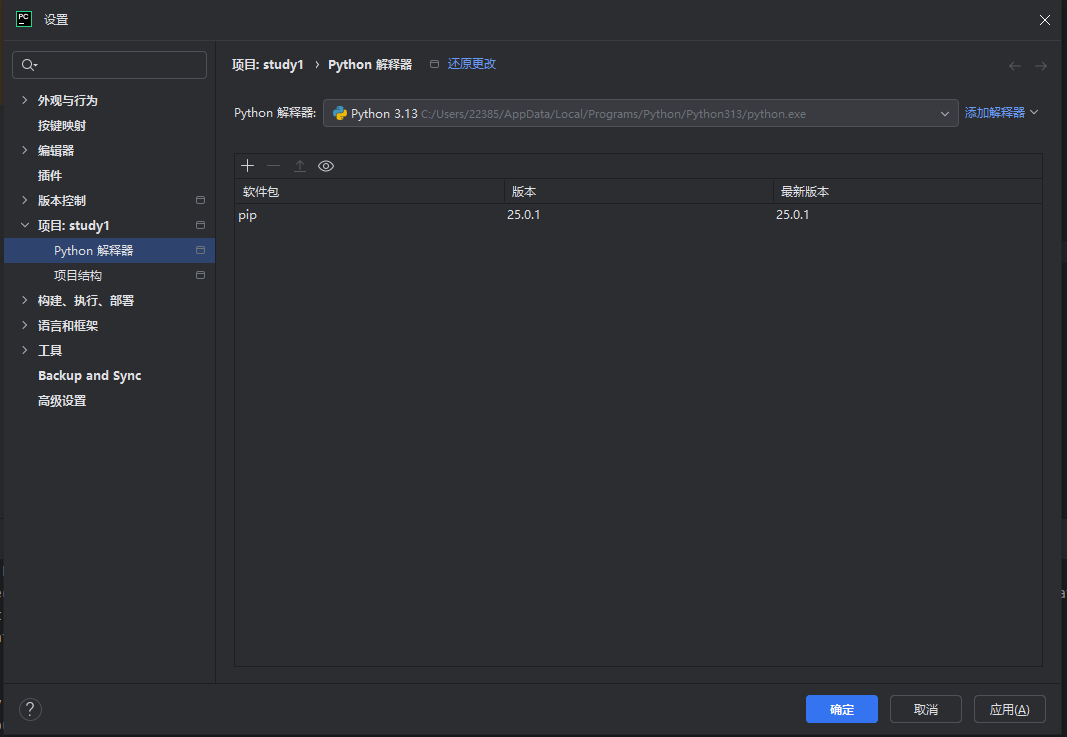The height and width of the screenshot is (737, 1067).
Task: Select 插件 in the settings tree
Action: tap(50, 176)
